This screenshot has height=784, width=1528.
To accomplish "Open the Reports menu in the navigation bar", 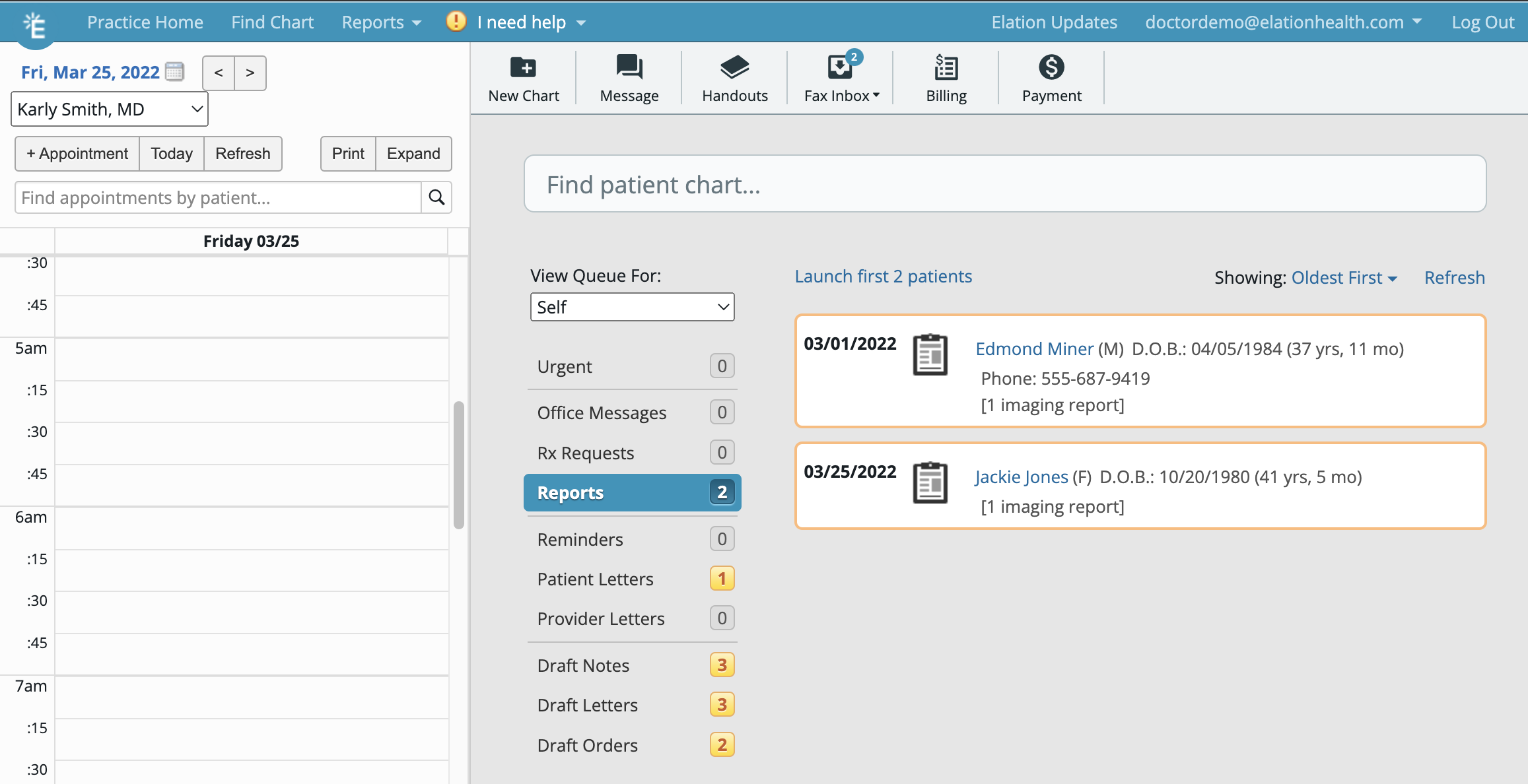I will pos(380,22).
